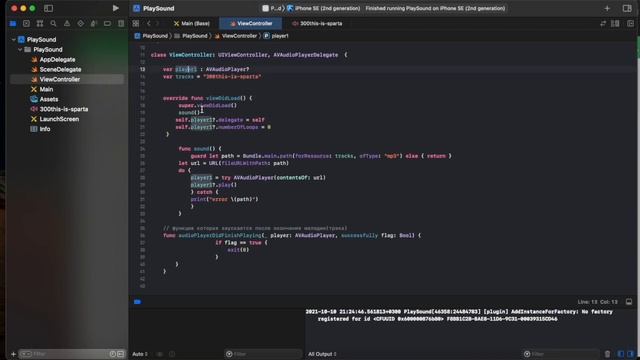Image resolution: width=640 pixels, height=360 pixels.
Task: Collapse the PlaySound group folder
Action: click(x=20, y=49)
